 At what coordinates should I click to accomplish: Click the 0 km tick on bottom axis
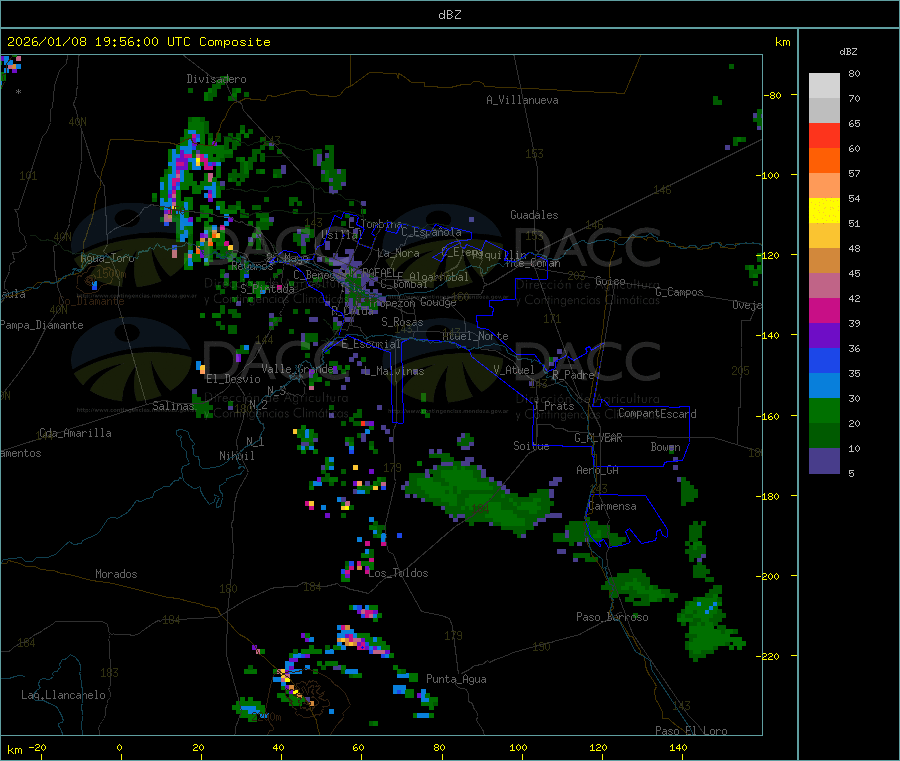(x=119, y=748)
